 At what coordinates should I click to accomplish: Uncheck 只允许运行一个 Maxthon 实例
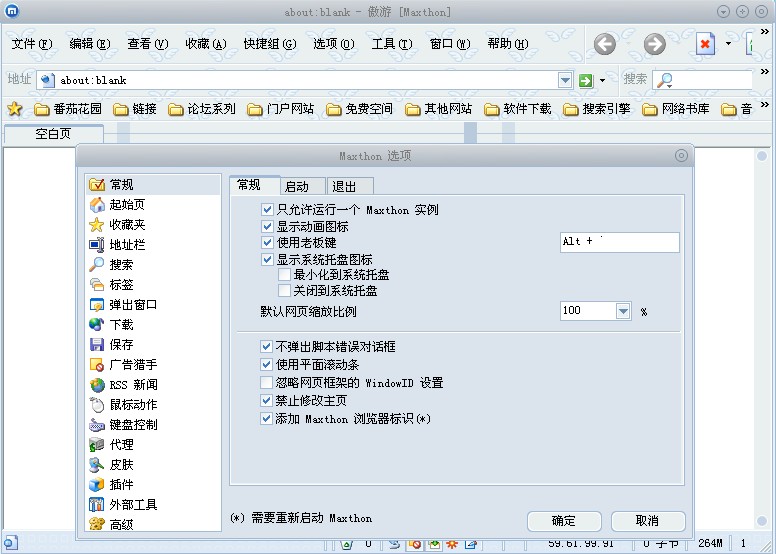(x=267, y=209)
